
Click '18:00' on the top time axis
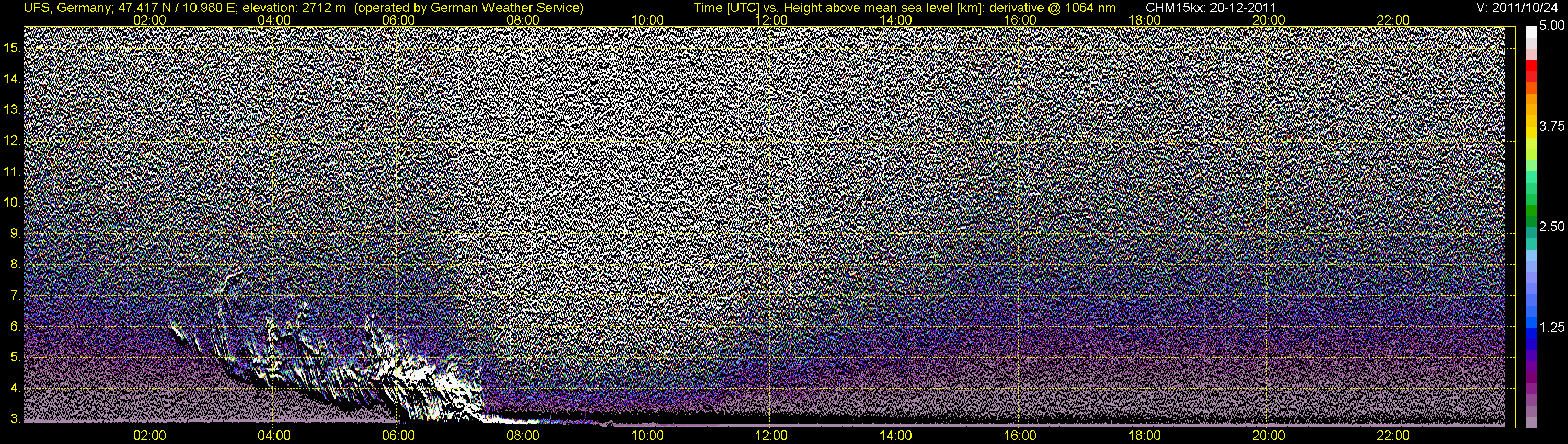(x=1144, y=20)
